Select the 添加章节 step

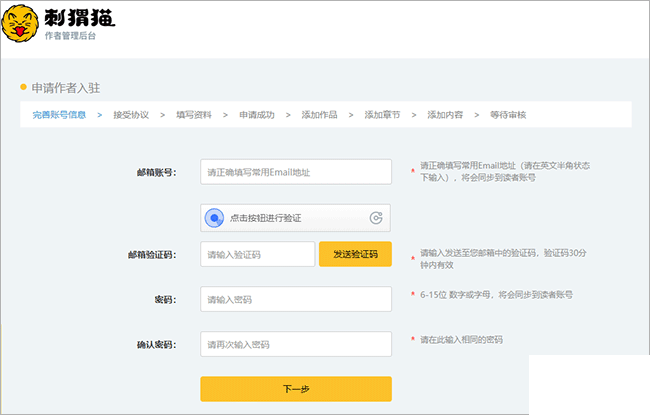[x=382, y=115]
